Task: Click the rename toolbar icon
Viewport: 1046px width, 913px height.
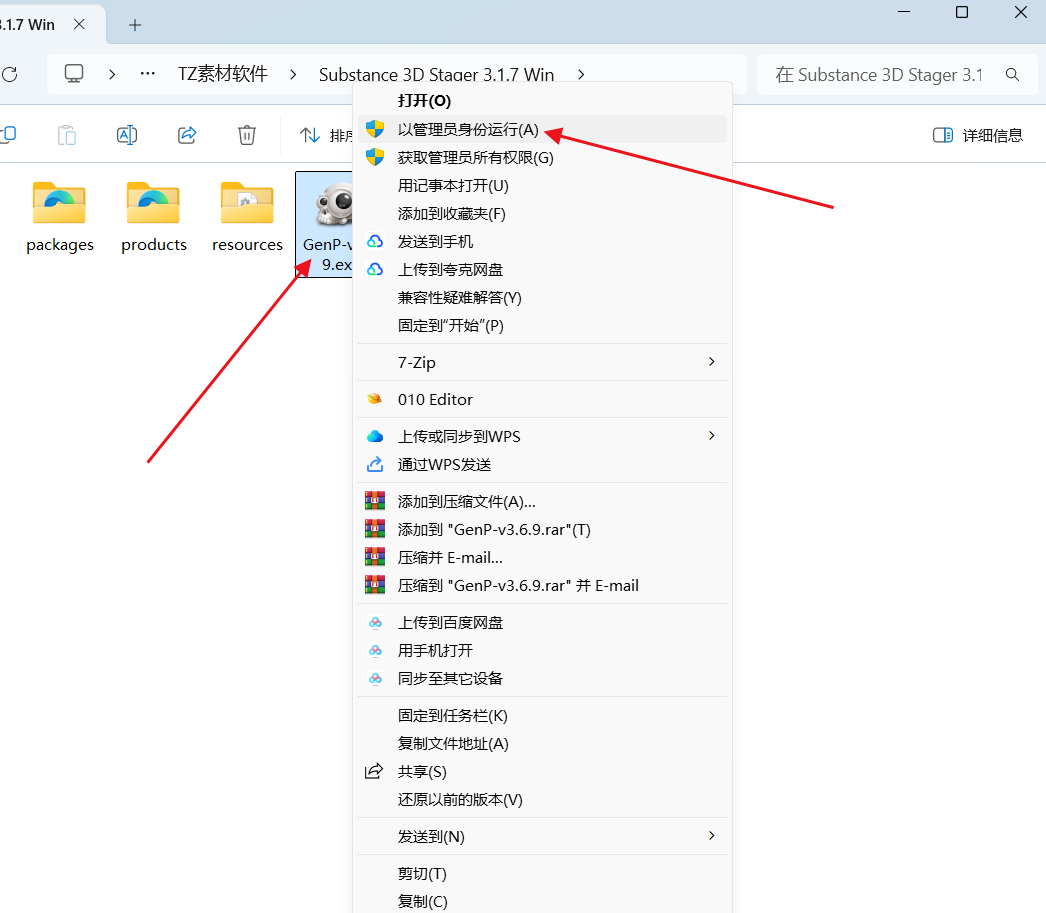Action: [x=127, y=135]
